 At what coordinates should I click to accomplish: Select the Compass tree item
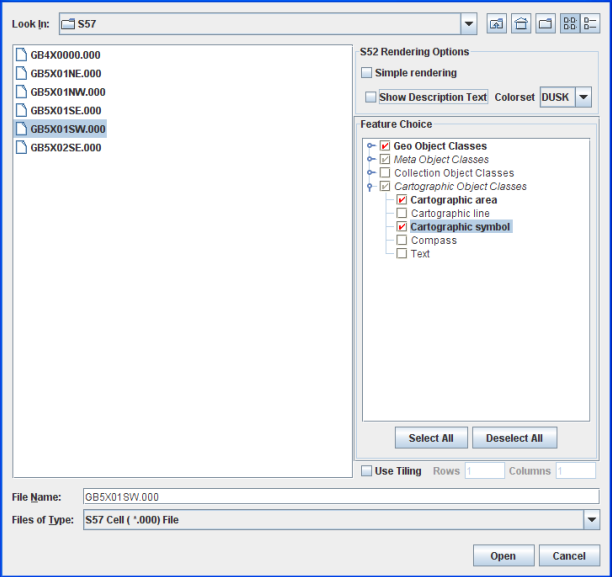click(x=433, y=240)
